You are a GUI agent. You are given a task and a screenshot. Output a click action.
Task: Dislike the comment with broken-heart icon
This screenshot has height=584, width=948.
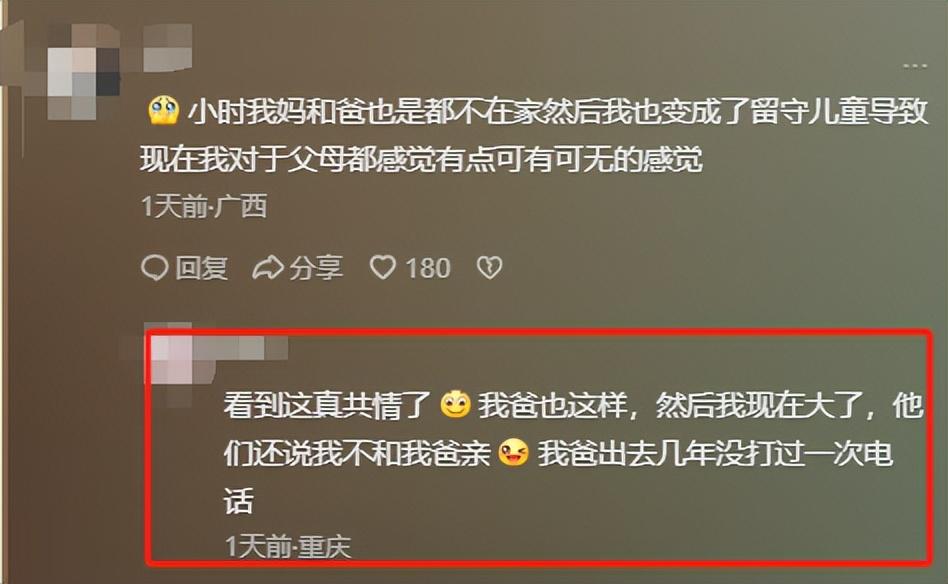tap(489, 267)
